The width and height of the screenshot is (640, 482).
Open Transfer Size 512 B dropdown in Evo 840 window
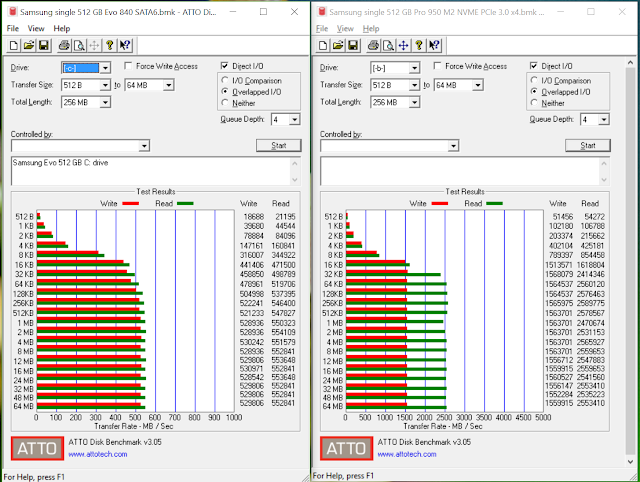tap(105, 85)
